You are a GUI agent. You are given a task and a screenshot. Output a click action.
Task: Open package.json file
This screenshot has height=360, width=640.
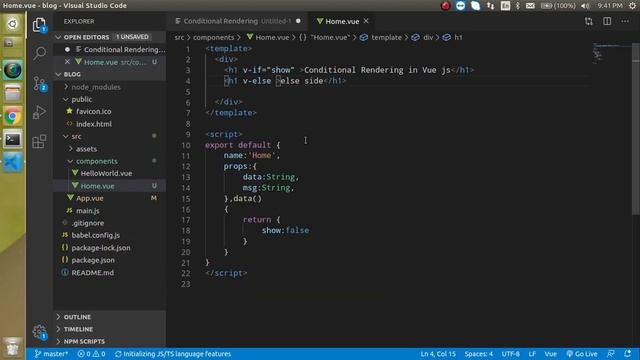click(x=109, y=260)
